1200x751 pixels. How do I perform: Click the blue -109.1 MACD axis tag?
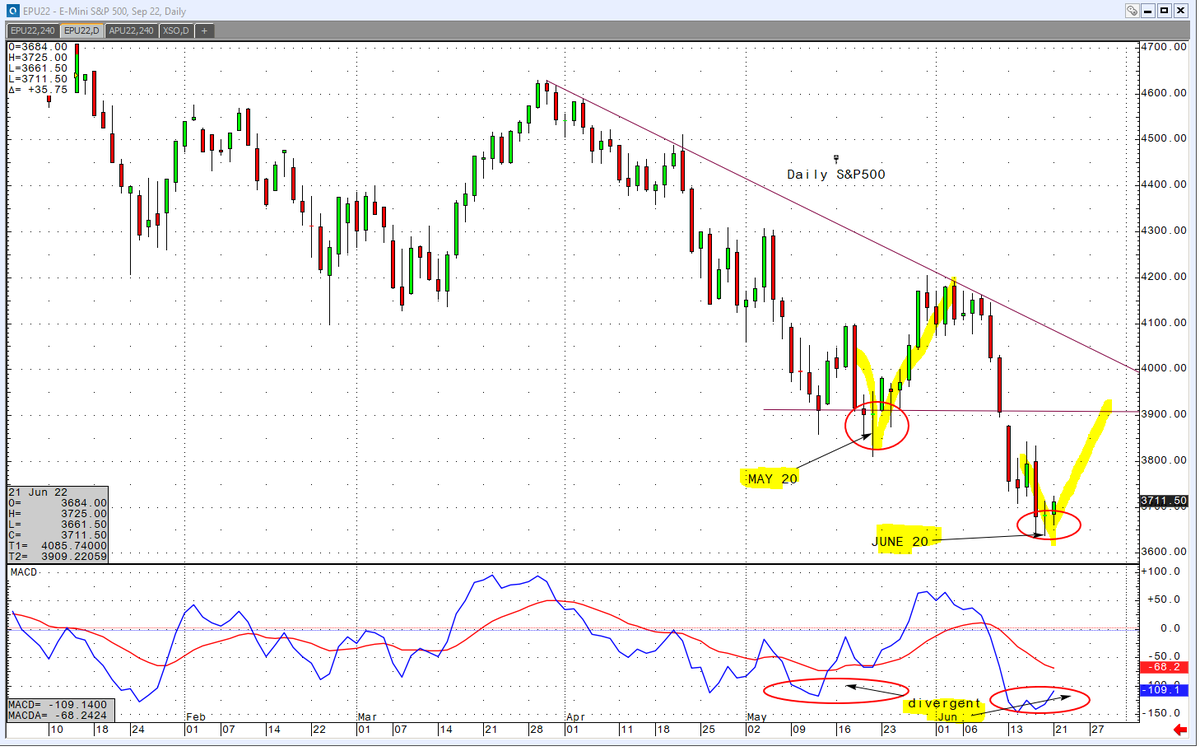click(x=1163, y=690)
